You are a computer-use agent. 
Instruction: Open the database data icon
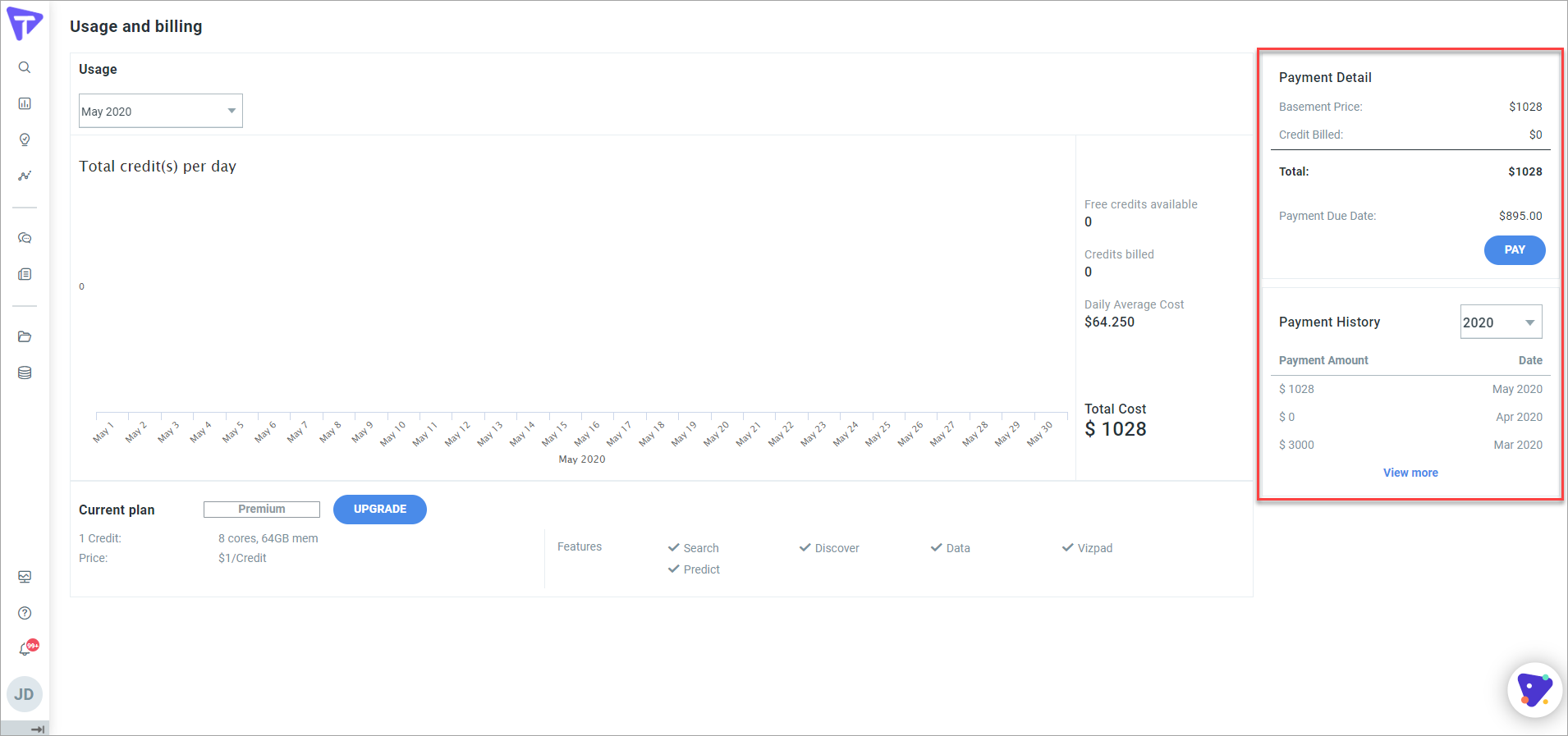[x=25, y=373]
